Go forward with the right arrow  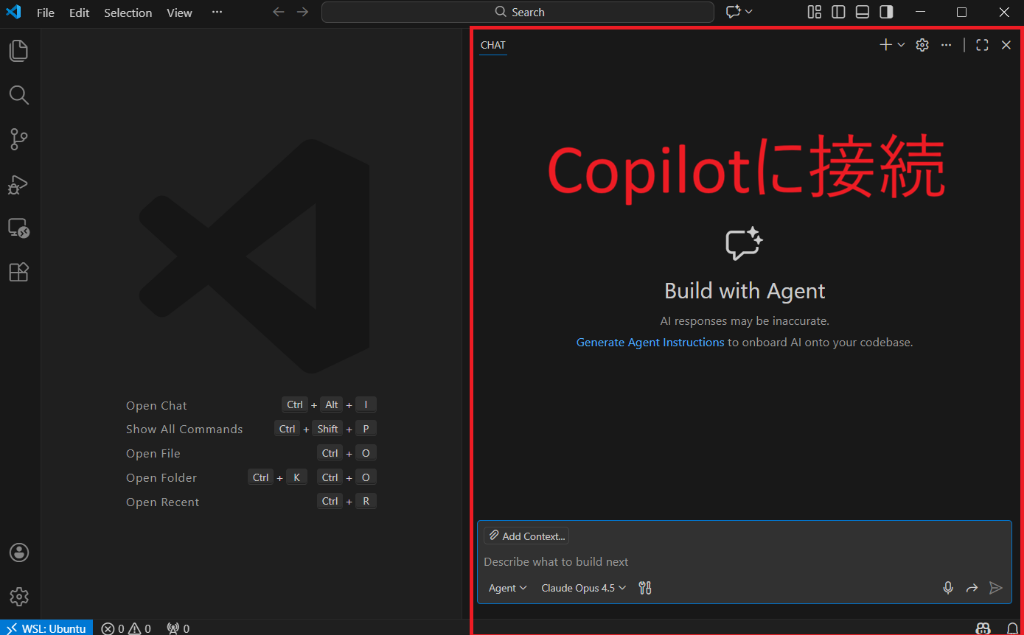(x=302, y=12)
